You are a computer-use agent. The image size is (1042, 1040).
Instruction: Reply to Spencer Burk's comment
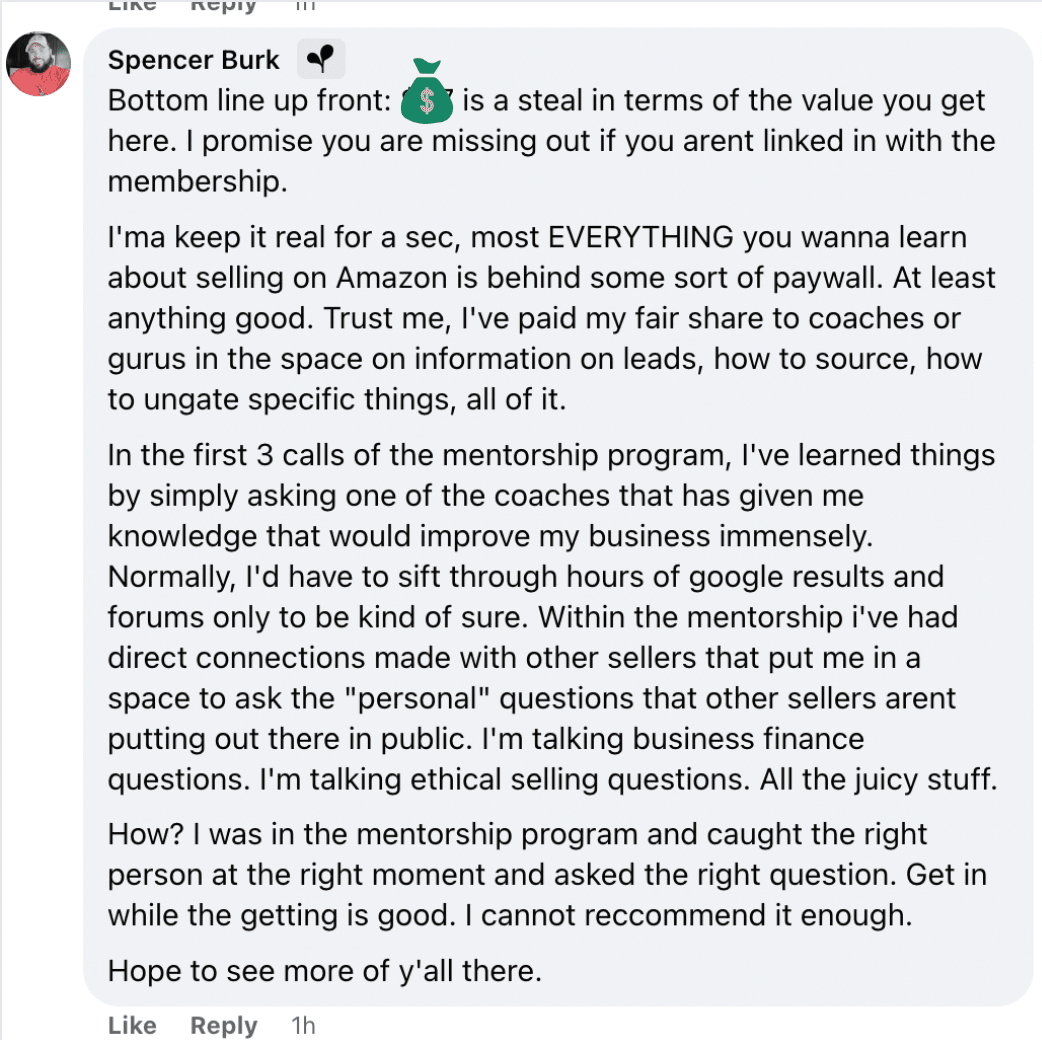pos(223,1025)
